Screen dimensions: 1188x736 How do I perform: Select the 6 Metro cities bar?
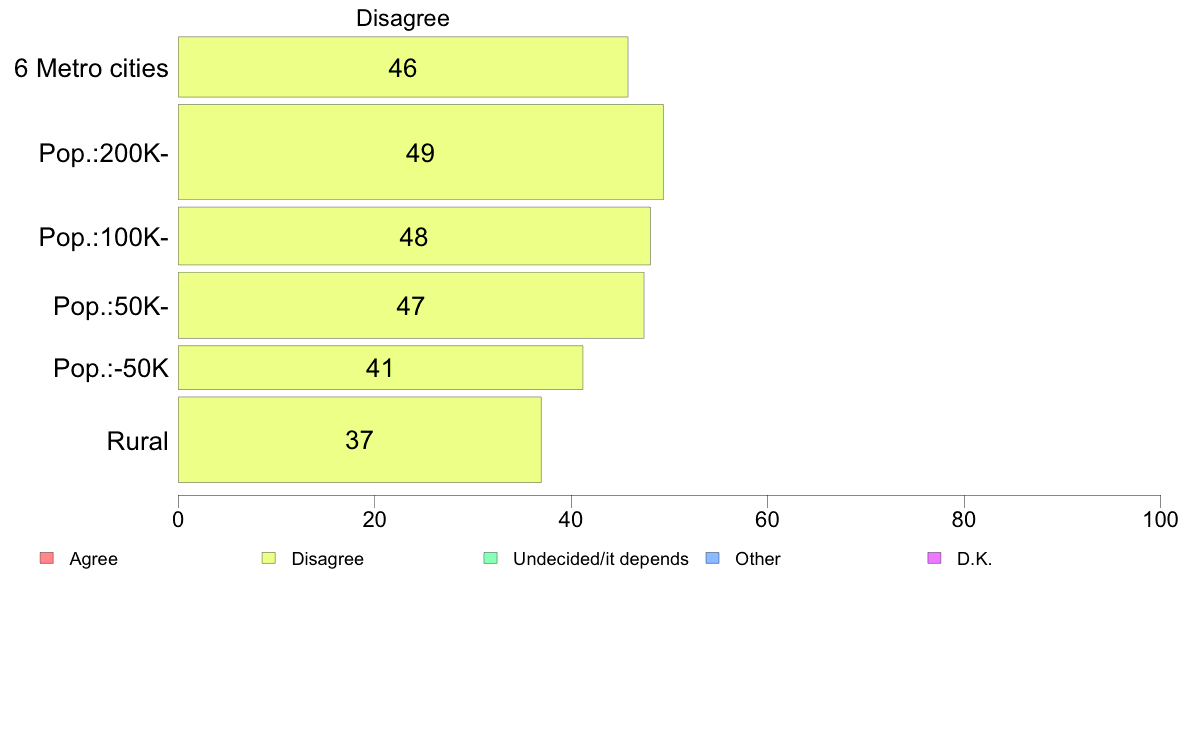403,67
